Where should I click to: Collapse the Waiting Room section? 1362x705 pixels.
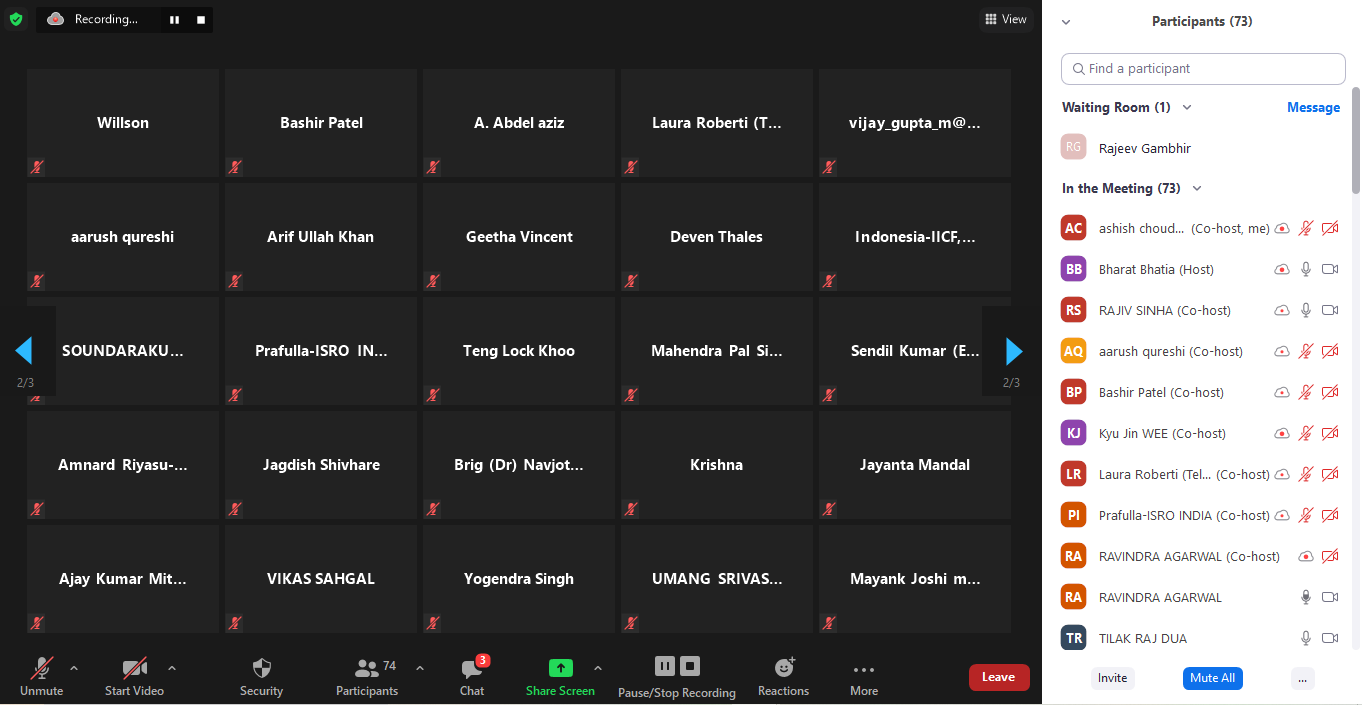coord(1187,108)
